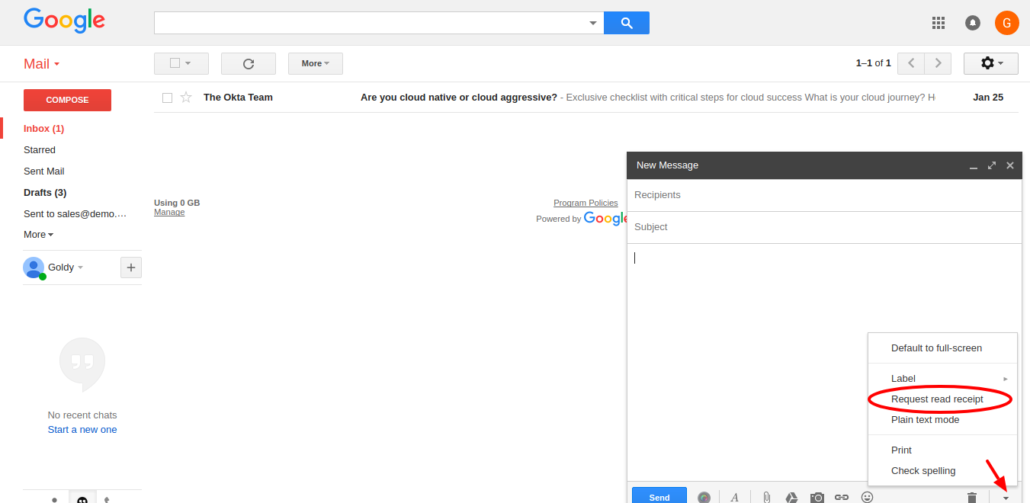
Task: Star The Okta Team email
Action: click(x=186, y=97)
